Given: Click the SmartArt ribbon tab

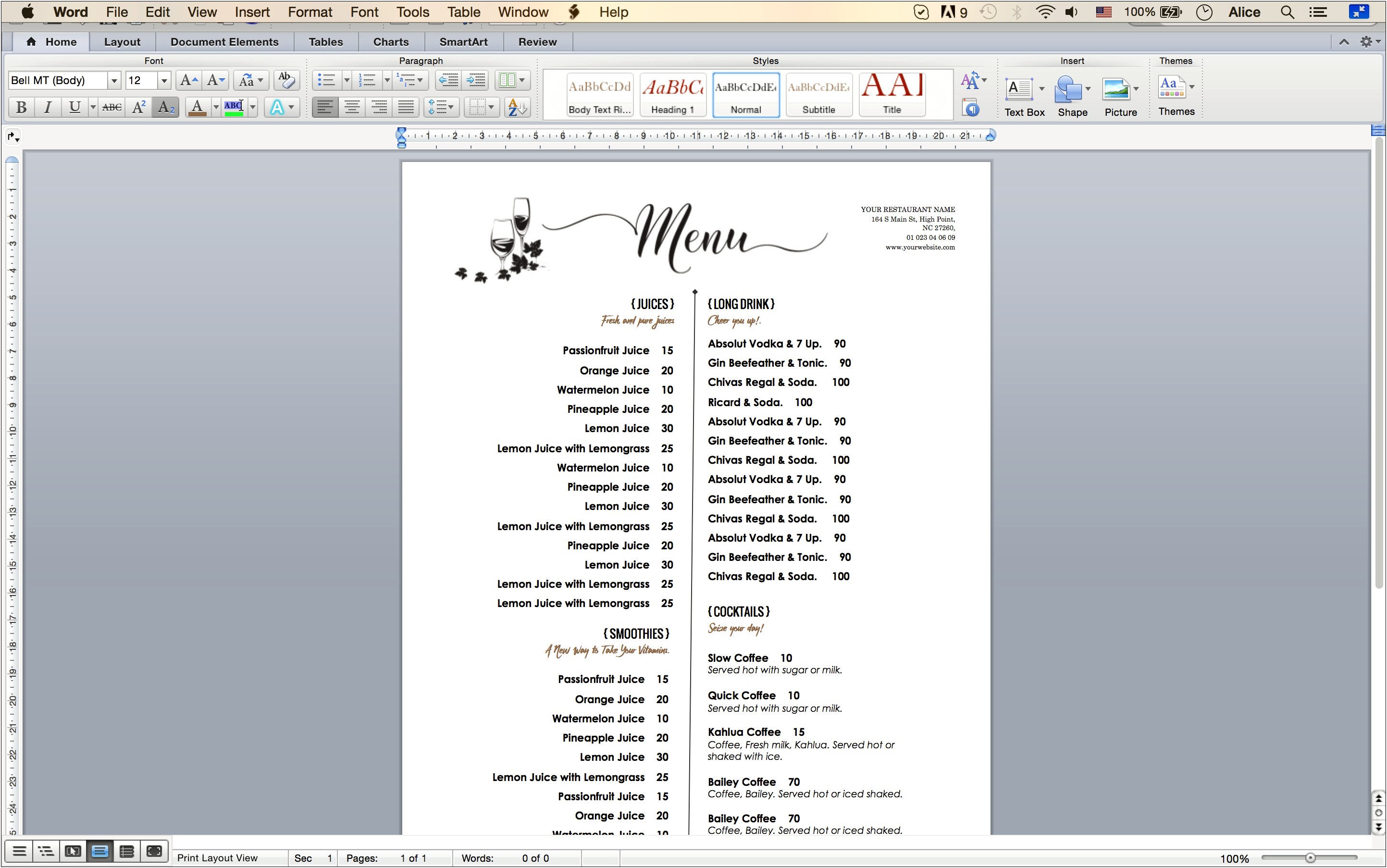Looking at the screenshot, I should coord(463,42).
